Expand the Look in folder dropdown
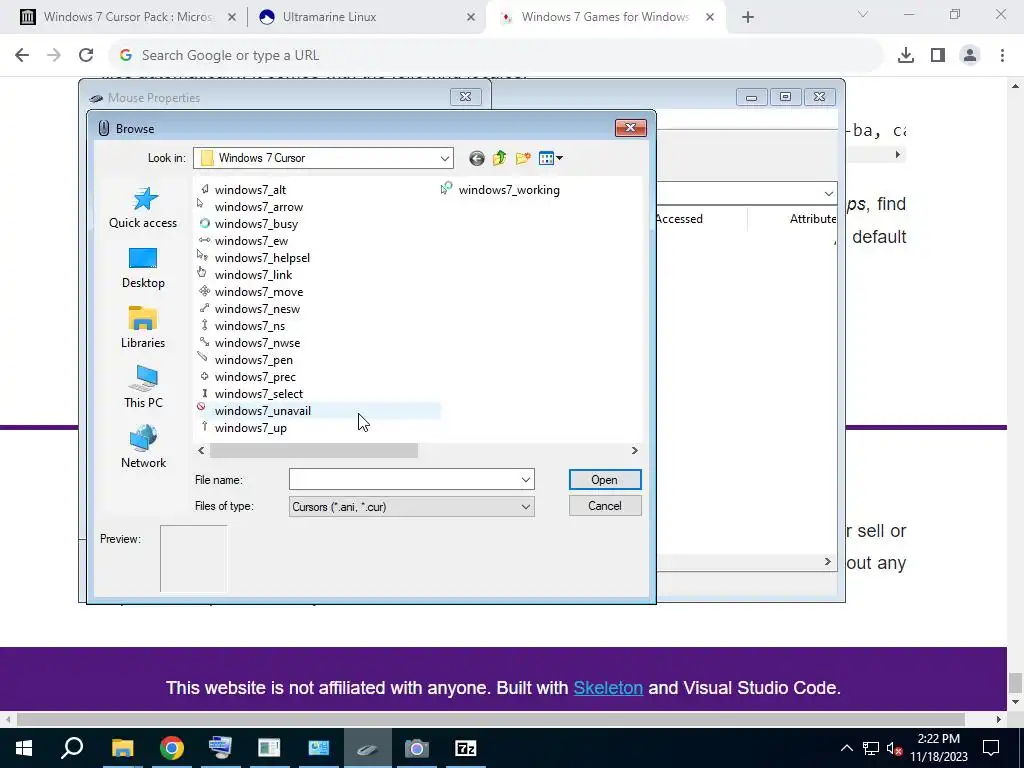This screenshot has height=768, width=1024. tap(445, 158)
